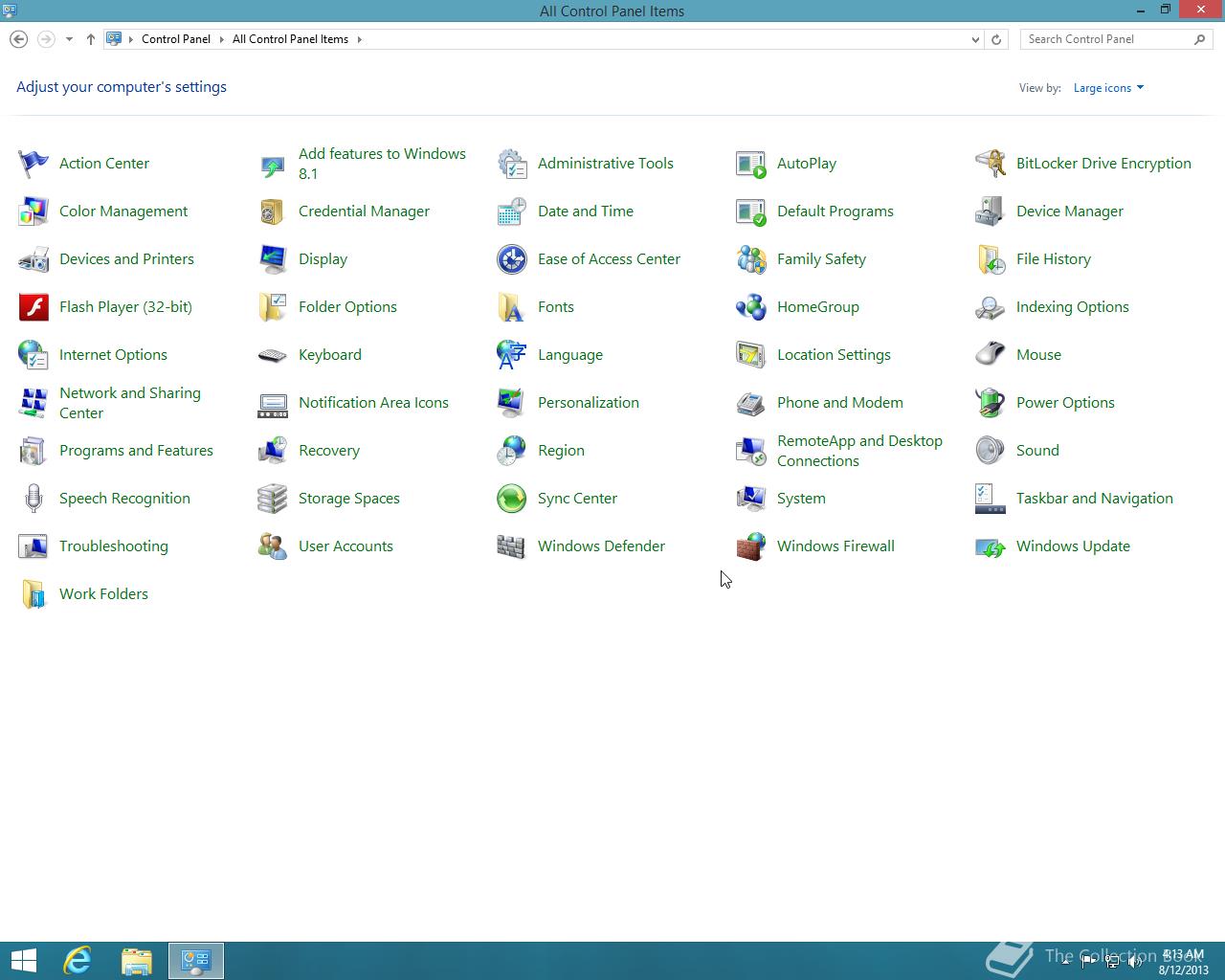Click Add features to Windows 8.1 link

(x=382, y=164)
